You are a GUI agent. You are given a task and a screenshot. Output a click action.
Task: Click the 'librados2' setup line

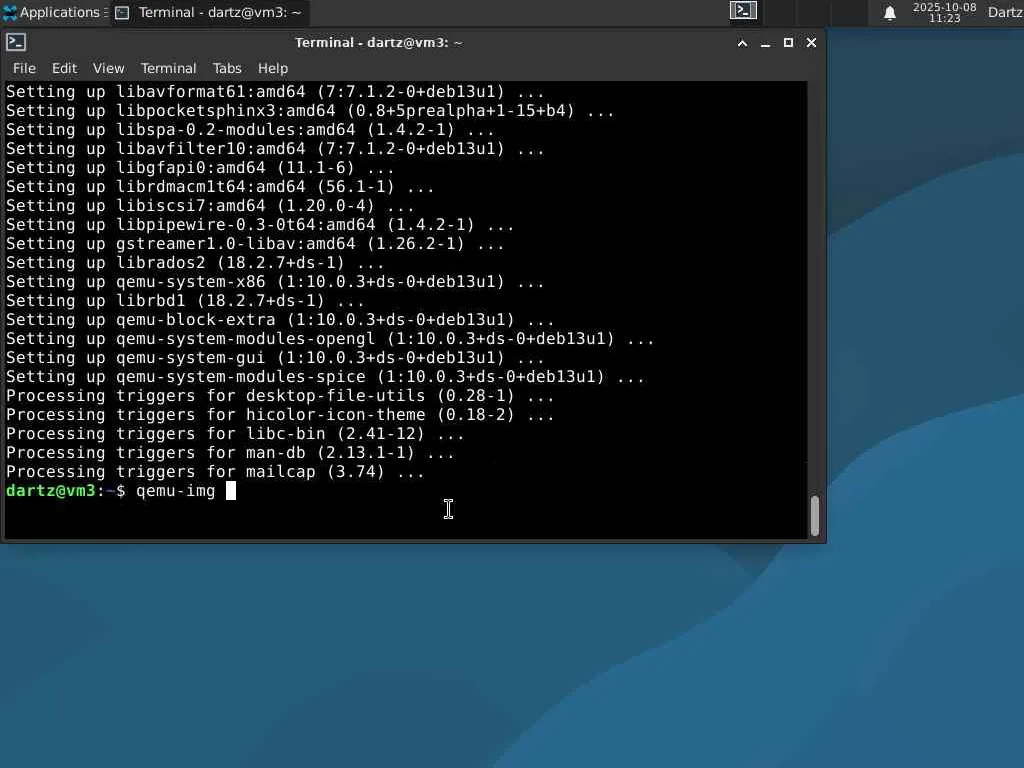195,263
